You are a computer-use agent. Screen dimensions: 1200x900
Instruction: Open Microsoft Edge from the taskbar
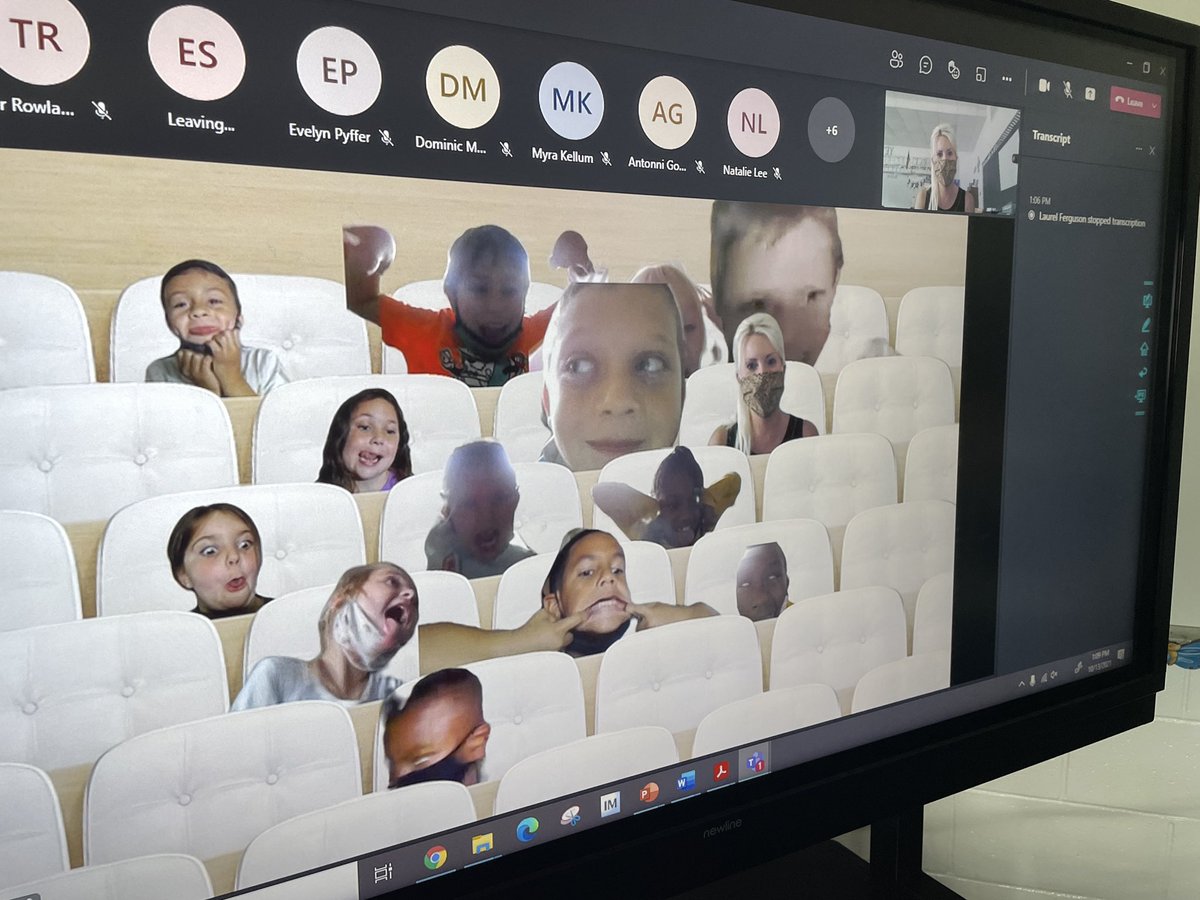click(527, 828)
